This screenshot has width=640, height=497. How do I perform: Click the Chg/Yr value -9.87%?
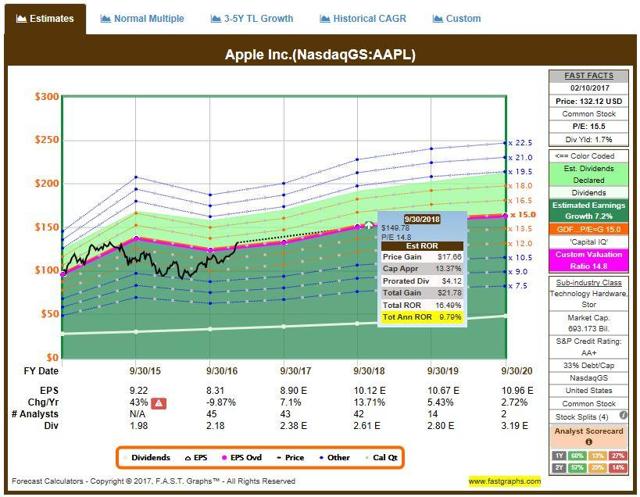point(221,402)
